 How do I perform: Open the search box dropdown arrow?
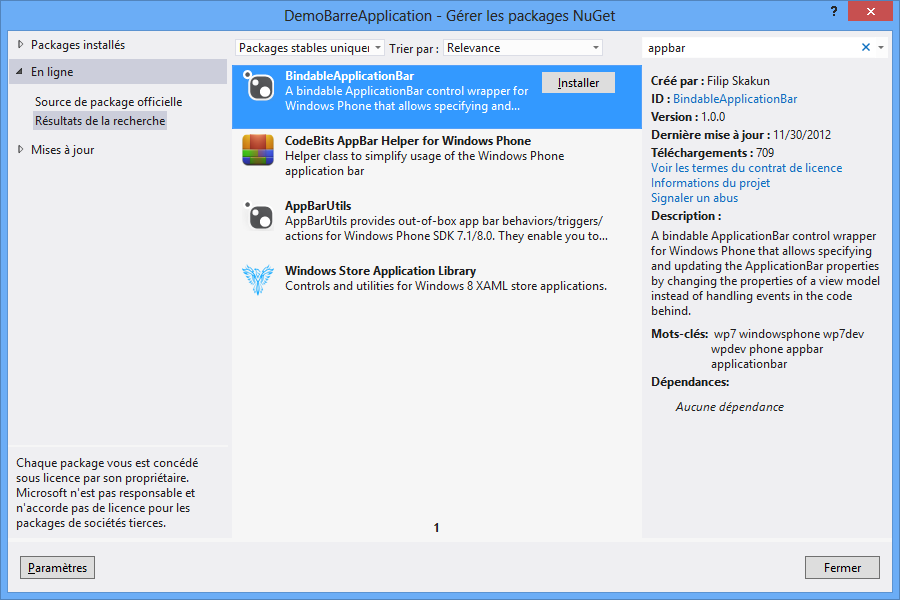882,47
